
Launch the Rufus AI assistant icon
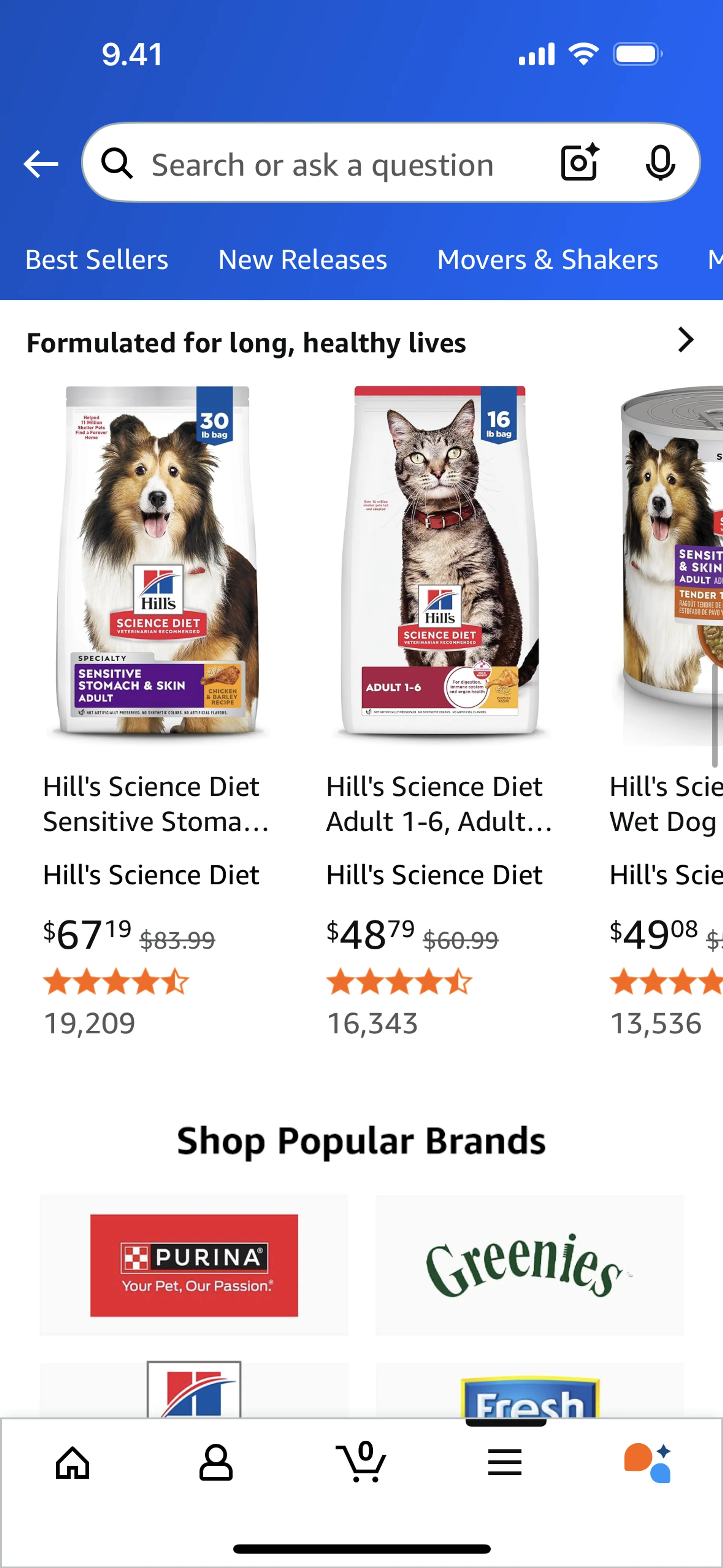tap(648, 1463)
